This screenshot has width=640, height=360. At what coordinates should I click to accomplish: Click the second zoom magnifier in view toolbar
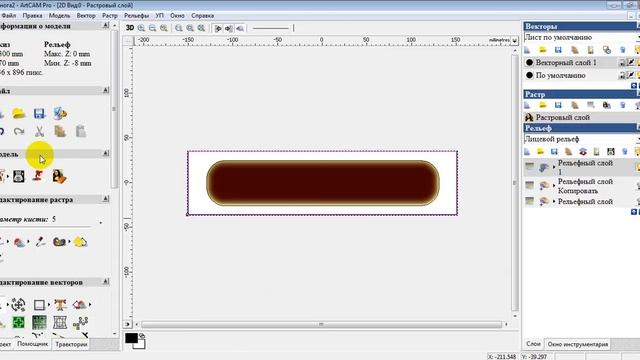pos(152,28)
